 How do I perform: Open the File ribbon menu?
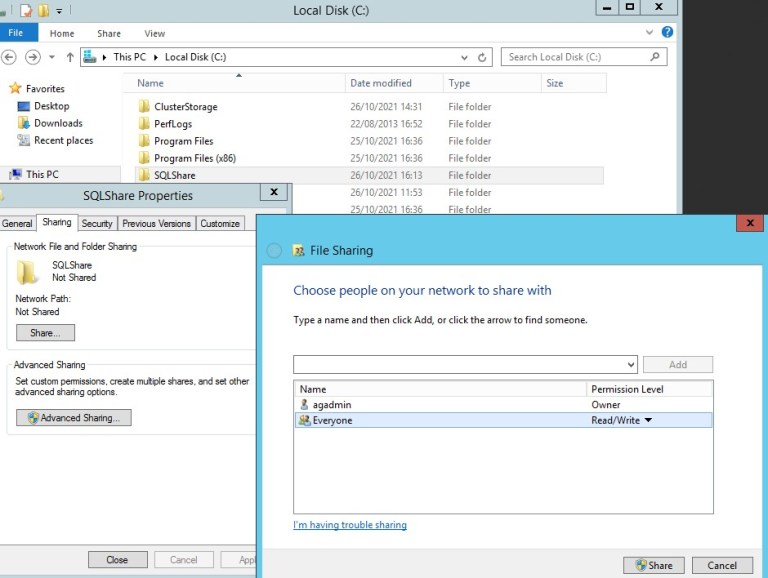point(17,33)
